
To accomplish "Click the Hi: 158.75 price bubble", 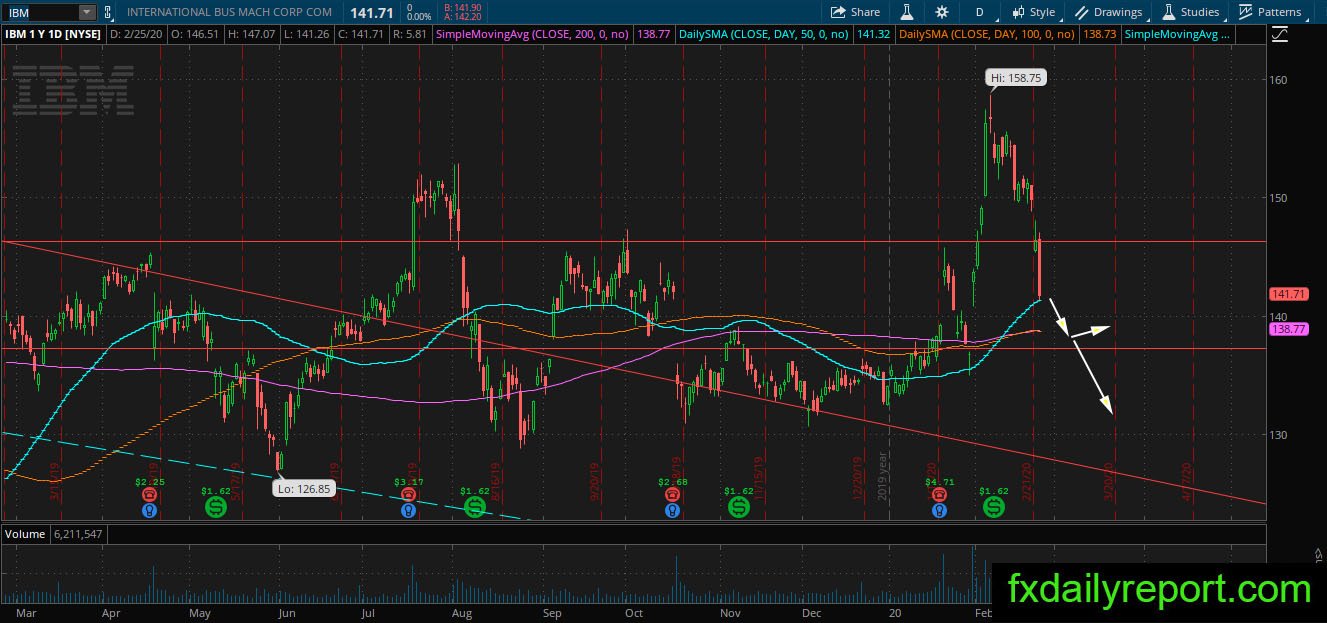I will [1017, 77].
